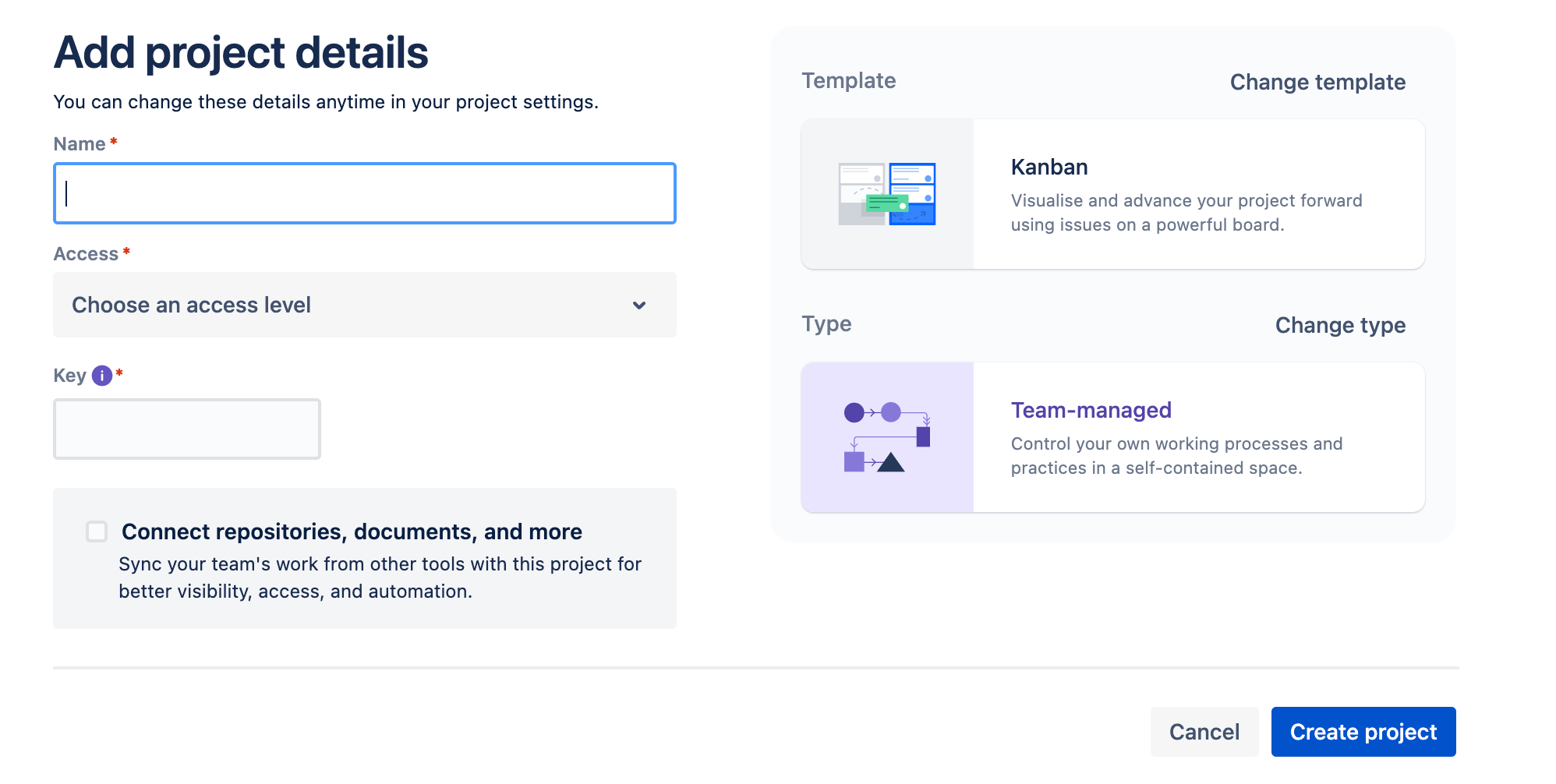This screenshot has height=784, width=1556.
Task: Click the Key info icon
Action: (x=101, y=376)
